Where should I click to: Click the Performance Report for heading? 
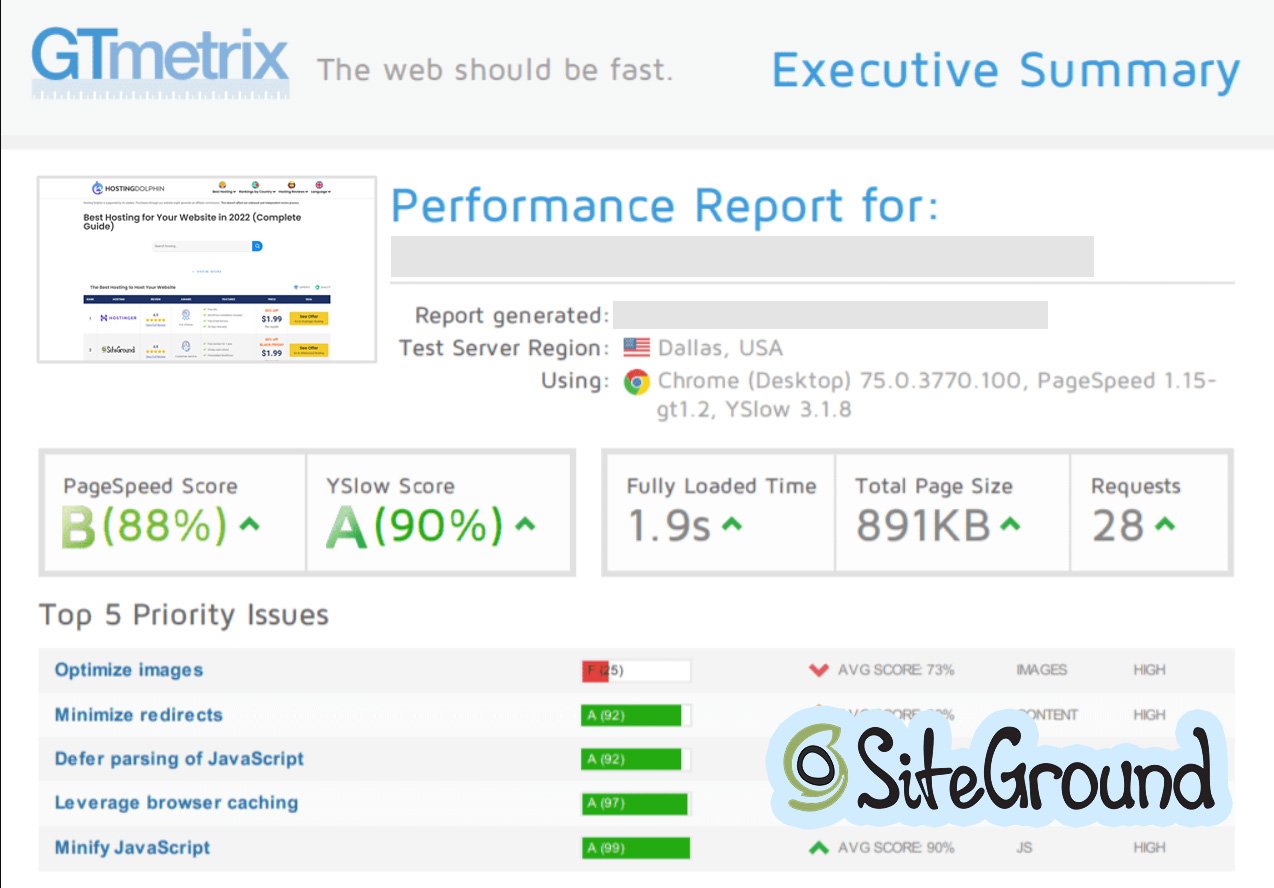(x=665, y=206)
